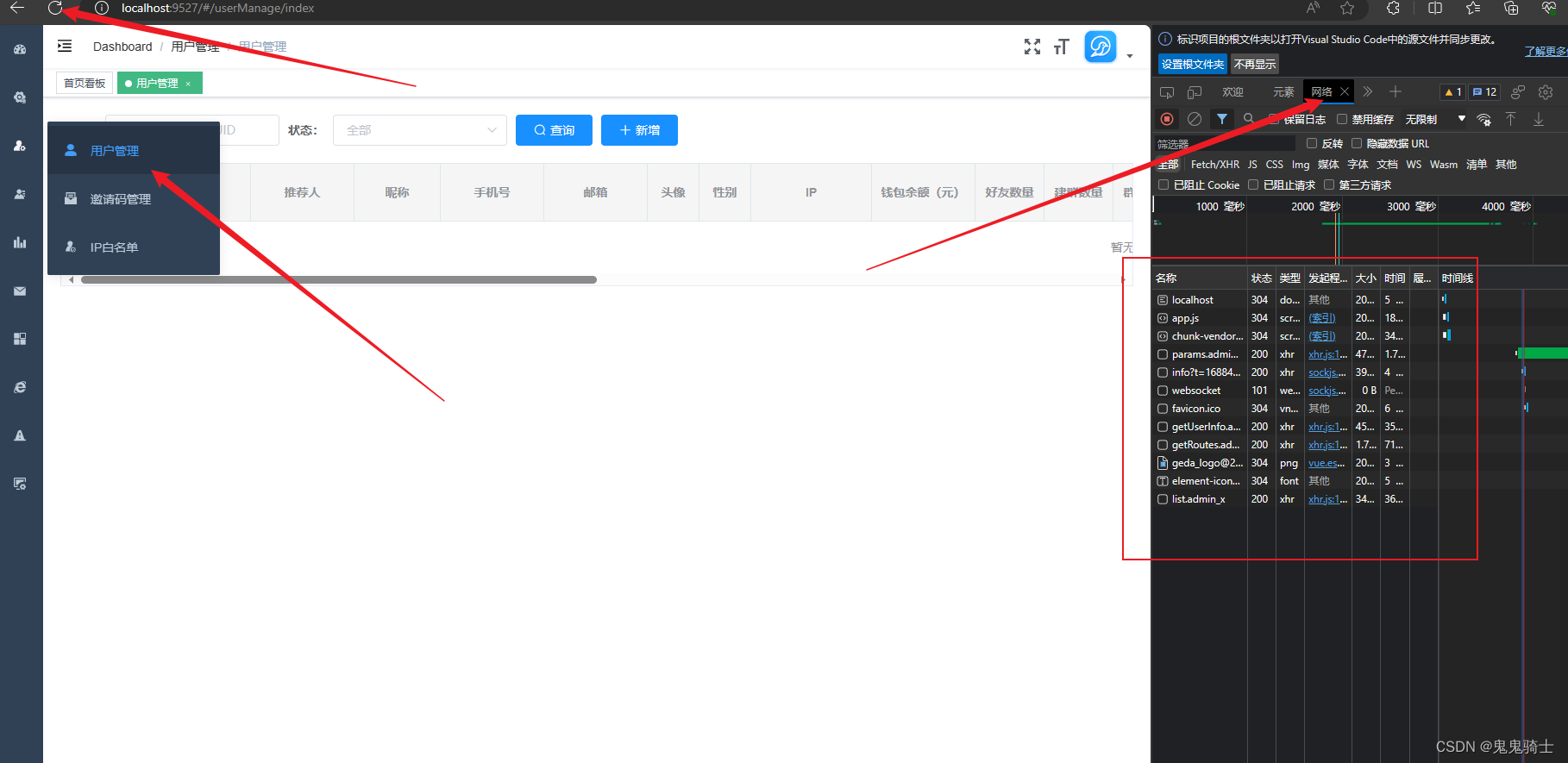Select 邀请码管理 in the sidebar submenu
The height and width of the screenshot is (763, 1568).
[134, 199]
